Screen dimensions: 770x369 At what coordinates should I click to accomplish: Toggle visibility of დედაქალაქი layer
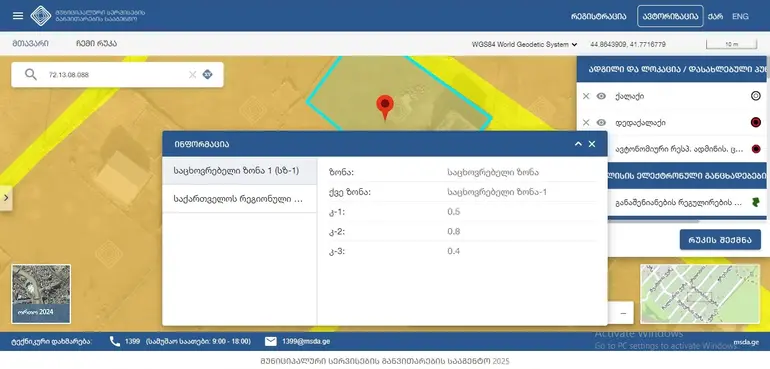pyautogui.click(x=601, y=123)
